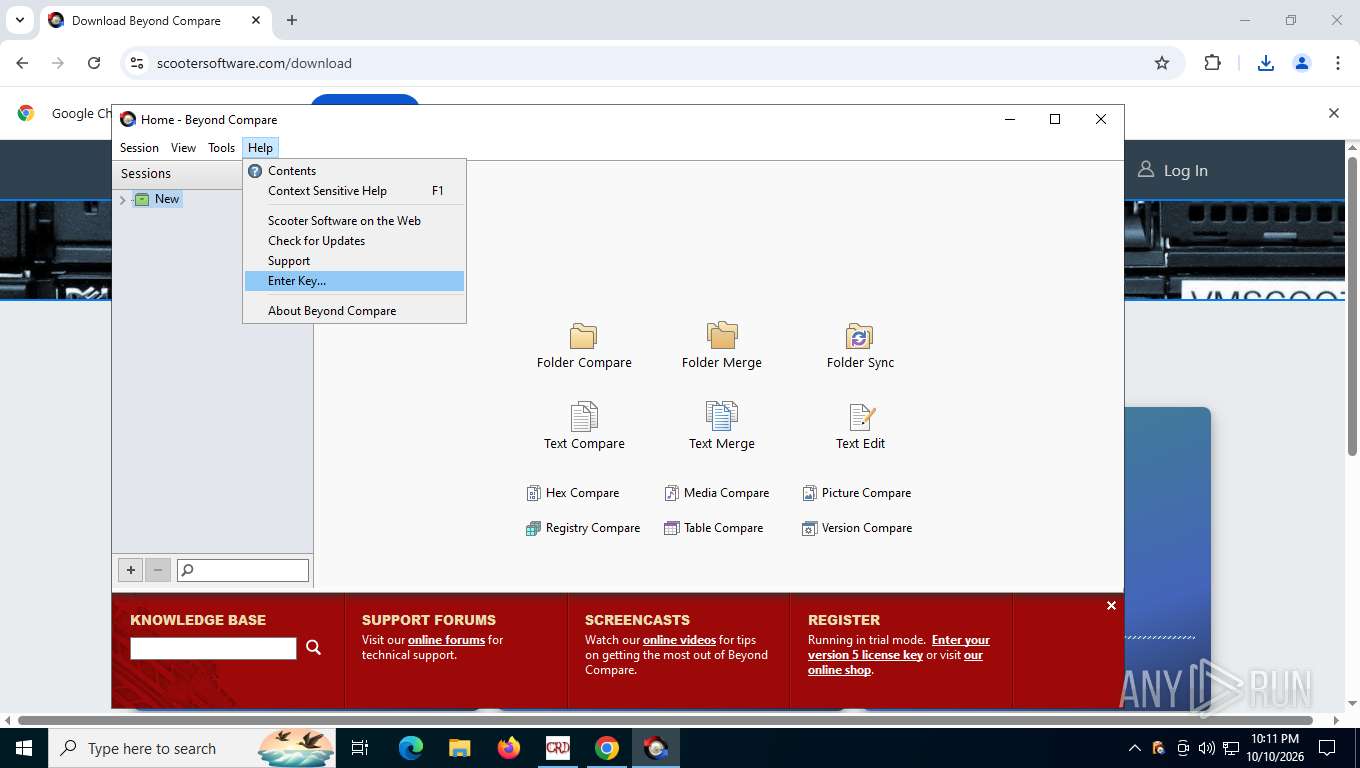Screen dimensions: 1360x768
Task: Open About Beyond Compare
Action: point(354,311)
